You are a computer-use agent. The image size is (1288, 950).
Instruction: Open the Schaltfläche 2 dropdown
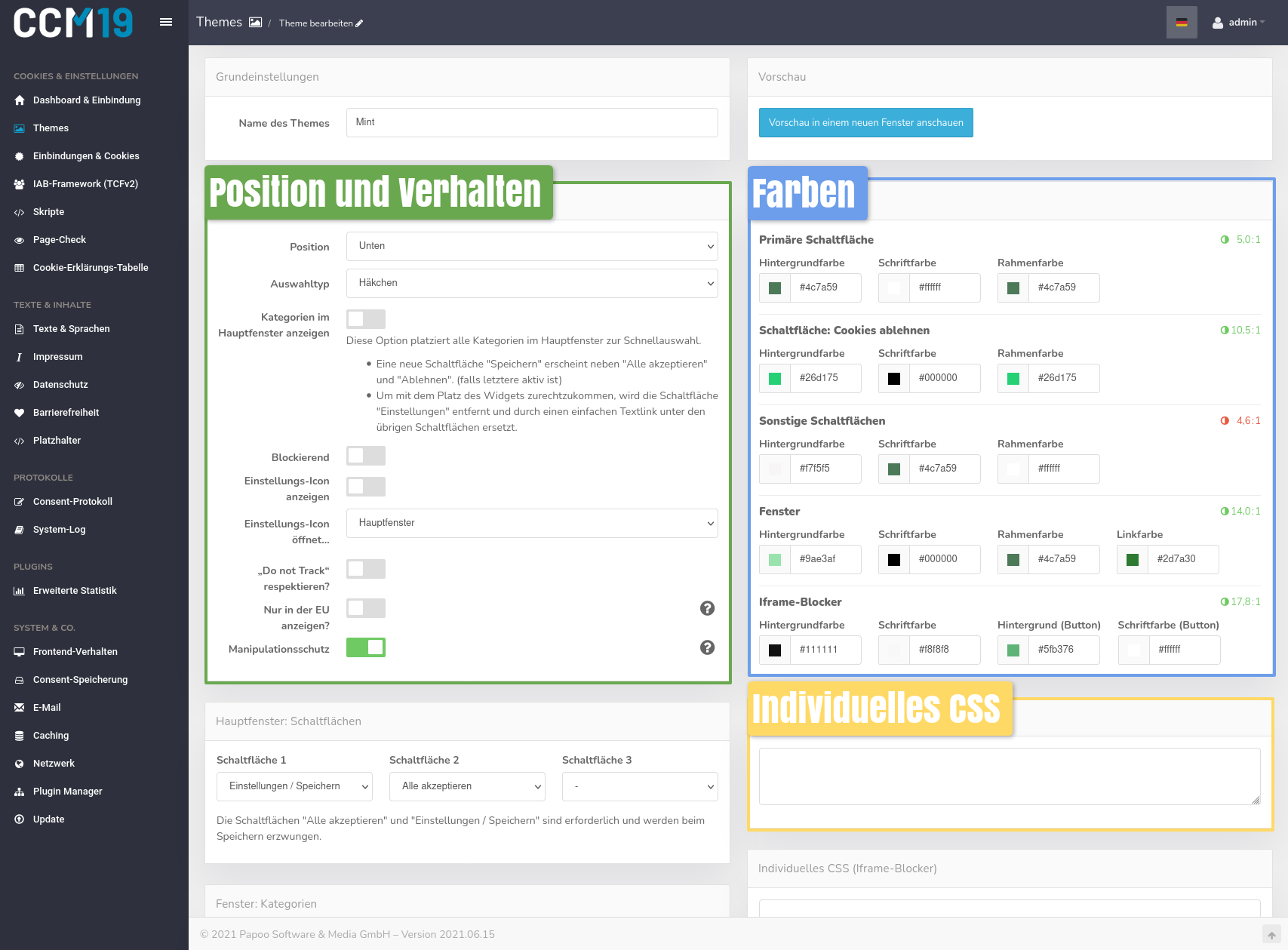point(467,786)
